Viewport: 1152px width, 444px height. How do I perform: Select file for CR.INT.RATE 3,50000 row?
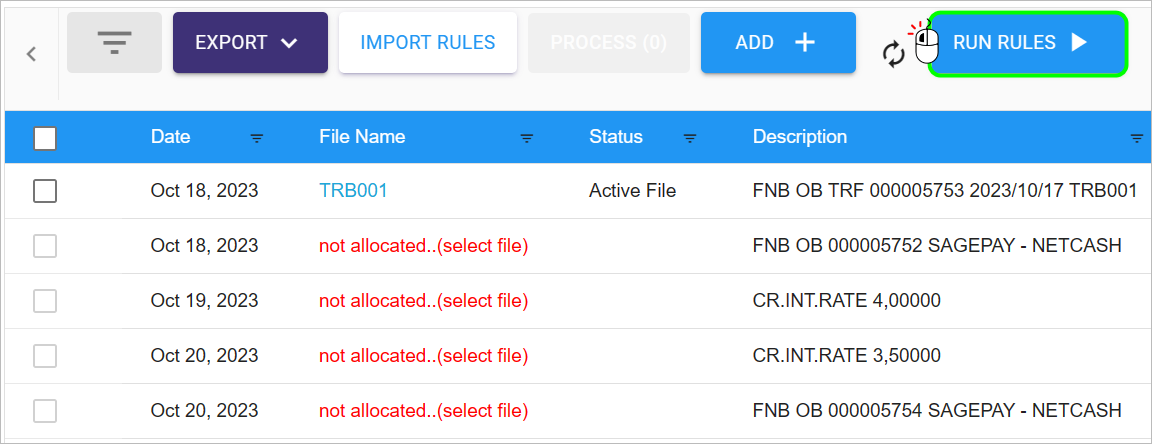(x=423, y=356)
